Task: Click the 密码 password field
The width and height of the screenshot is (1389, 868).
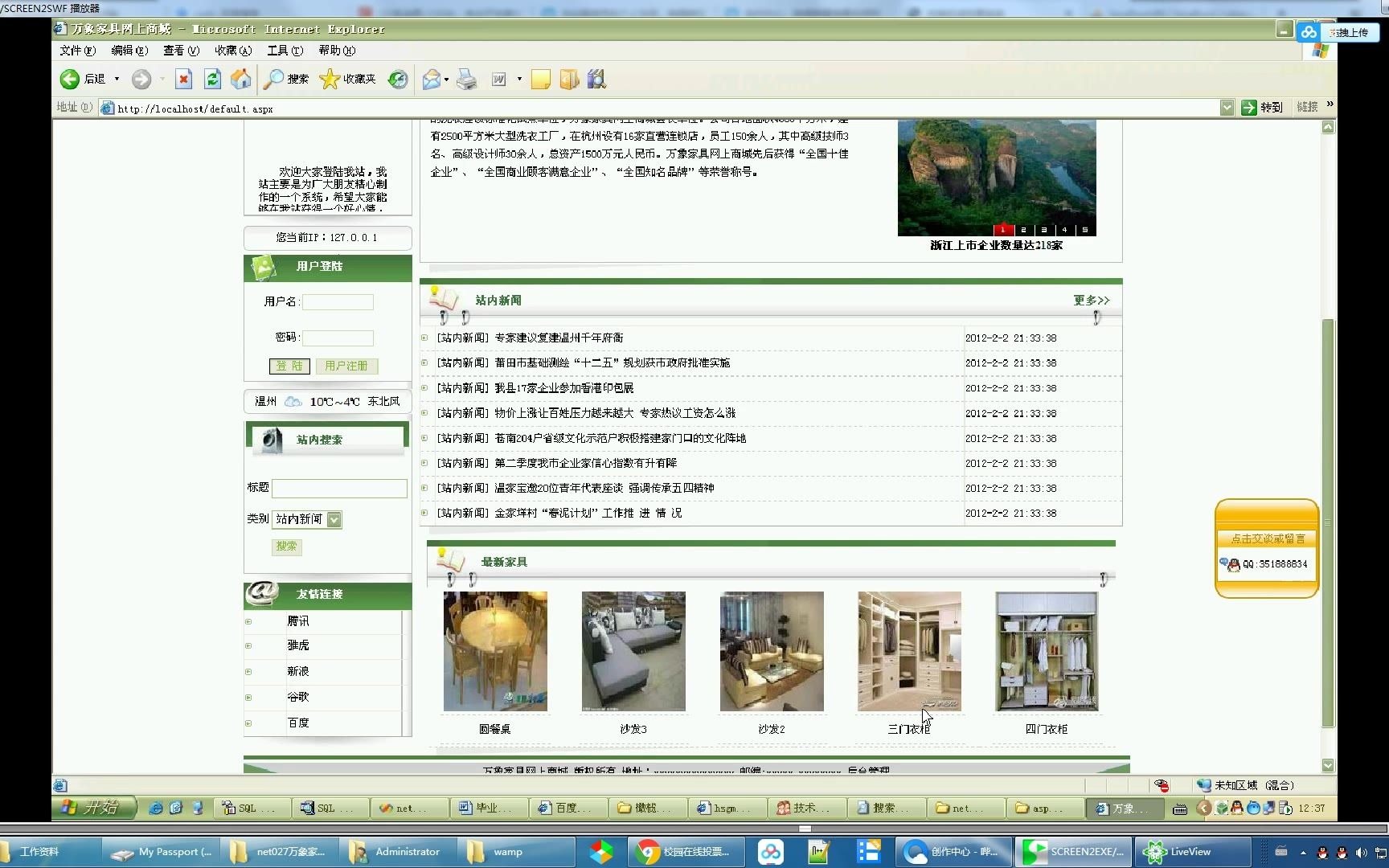Action: coord(338,338)
